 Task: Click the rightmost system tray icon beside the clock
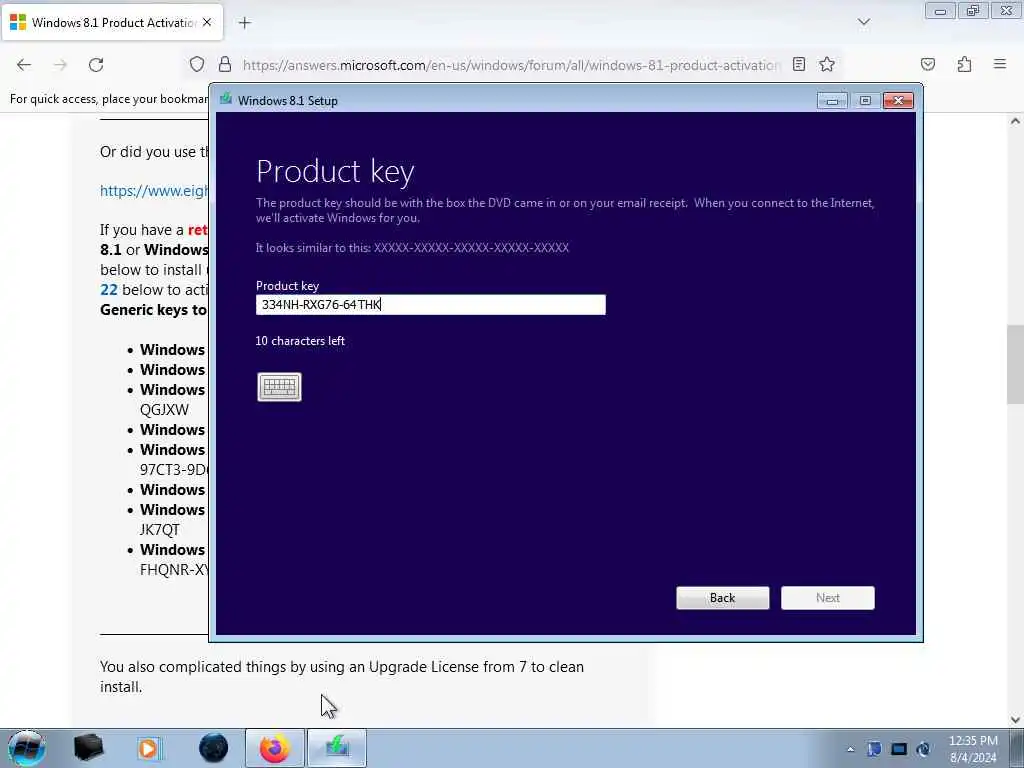tap(923, 749)
